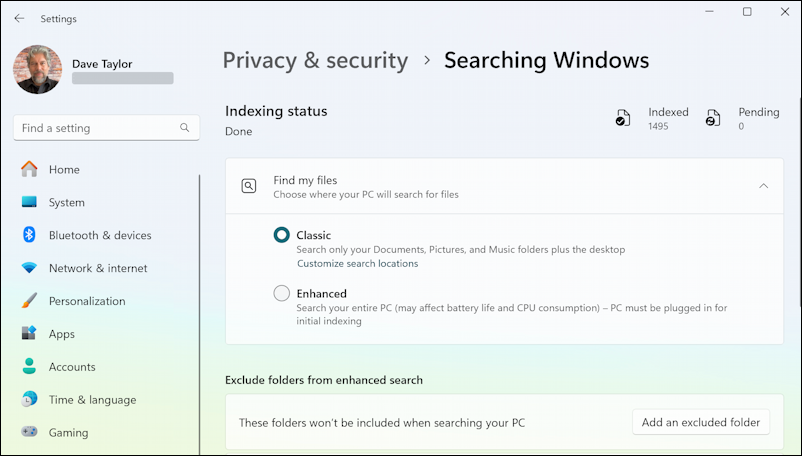The width and height of the screenshot is (802, 456).
Task: Open the Gaming settings category
Action: (x=68, y=432)
